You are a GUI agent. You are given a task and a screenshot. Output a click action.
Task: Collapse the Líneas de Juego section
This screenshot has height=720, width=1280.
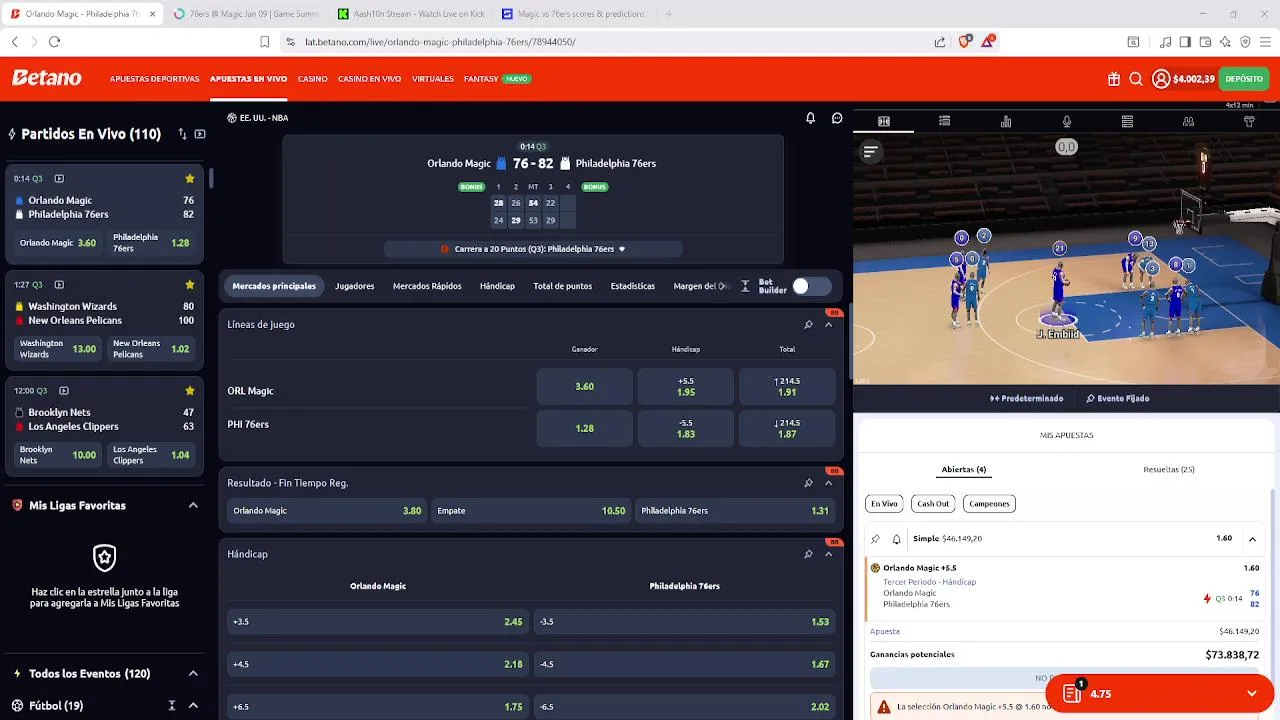coord(828,325)
